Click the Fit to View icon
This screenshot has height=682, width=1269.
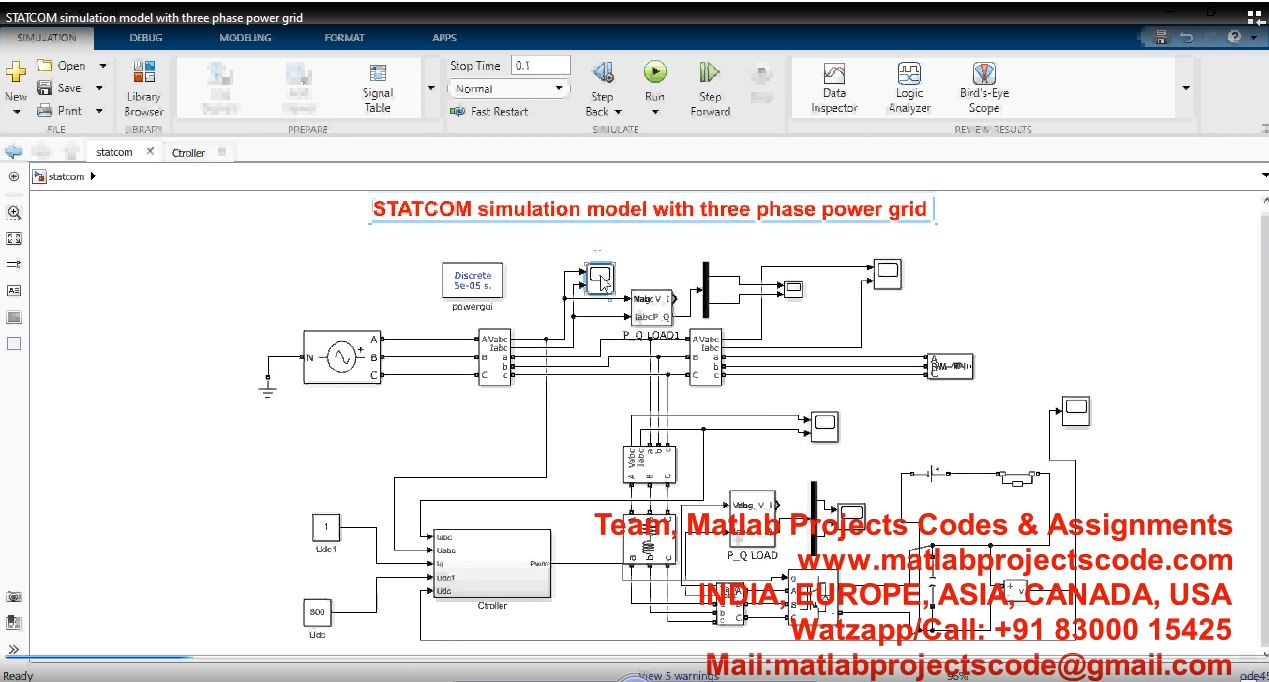[14, 239]
